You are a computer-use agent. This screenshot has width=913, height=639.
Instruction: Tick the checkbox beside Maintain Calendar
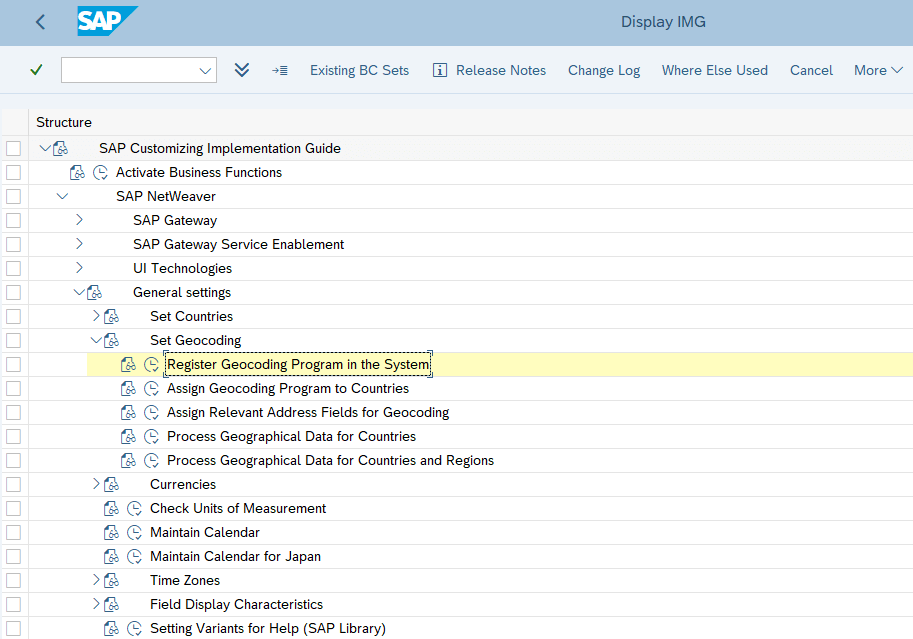(x=13, y=532)
